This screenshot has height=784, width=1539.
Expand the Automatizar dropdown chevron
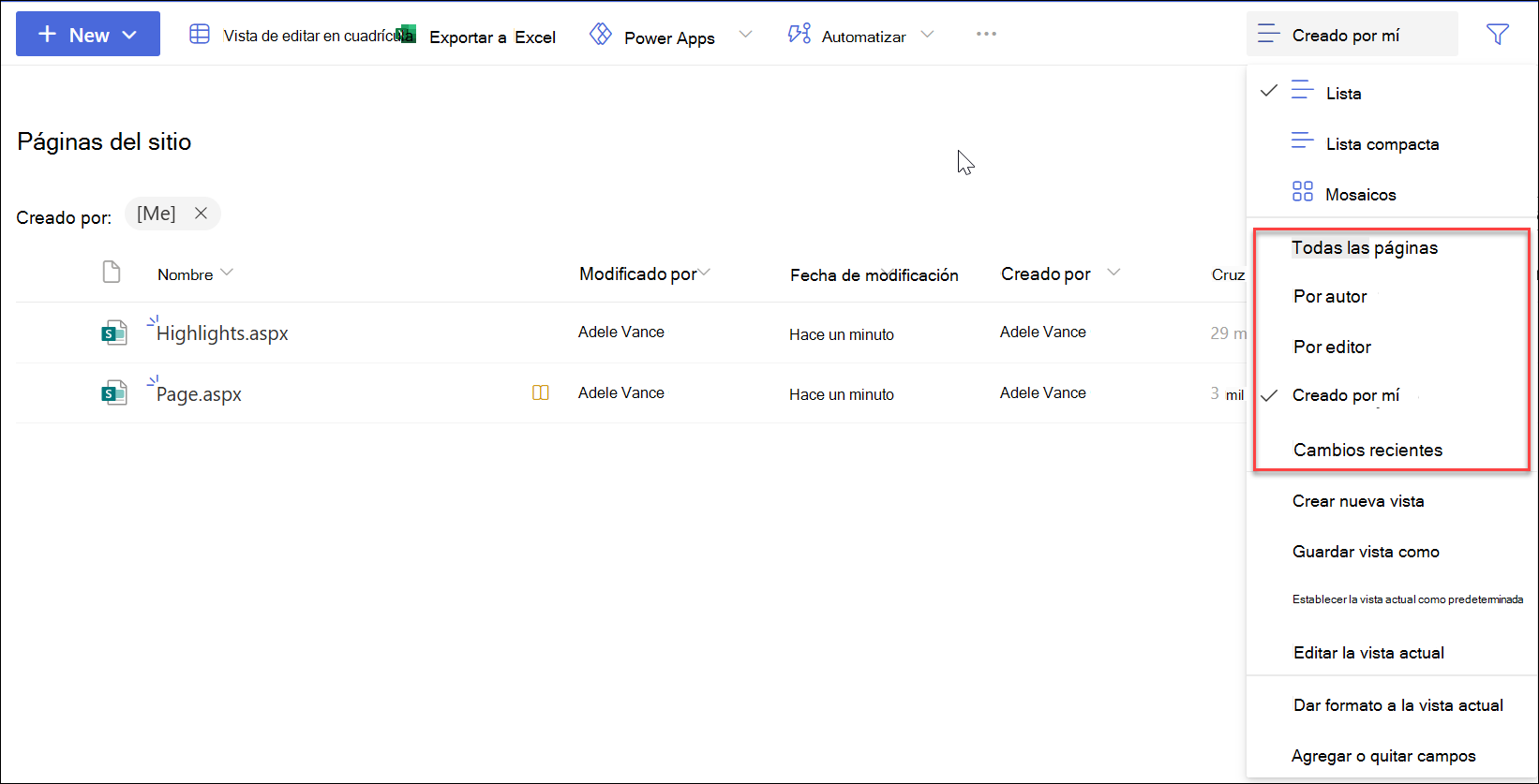(927, 35)
